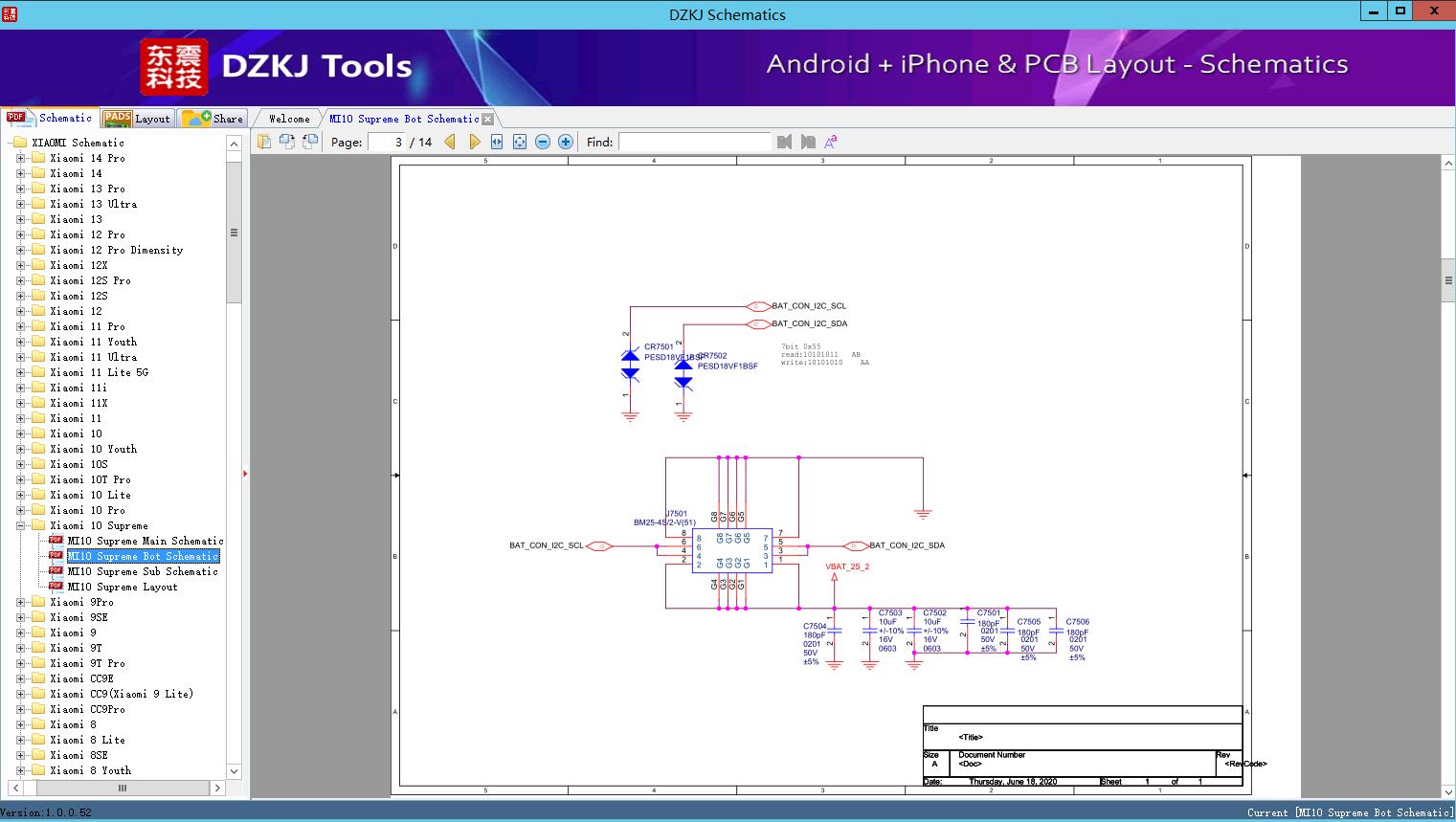The height and width of the screenshot is (822, 1456).
Task: Click the page number input field
Action: (387, 142)
